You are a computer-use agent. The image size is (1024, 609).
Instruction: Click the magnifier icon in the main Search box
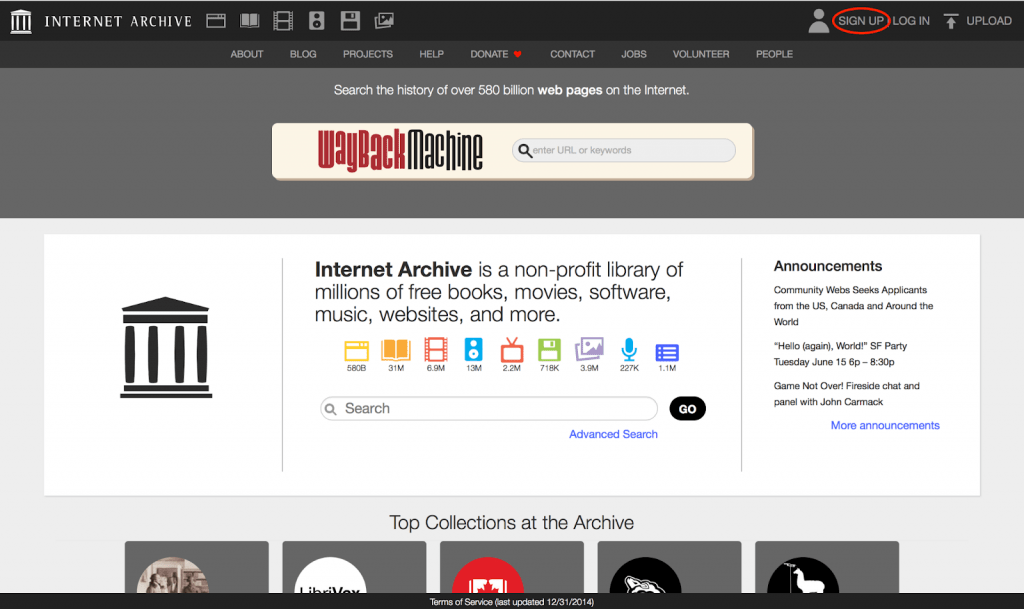tap(330, 409)
